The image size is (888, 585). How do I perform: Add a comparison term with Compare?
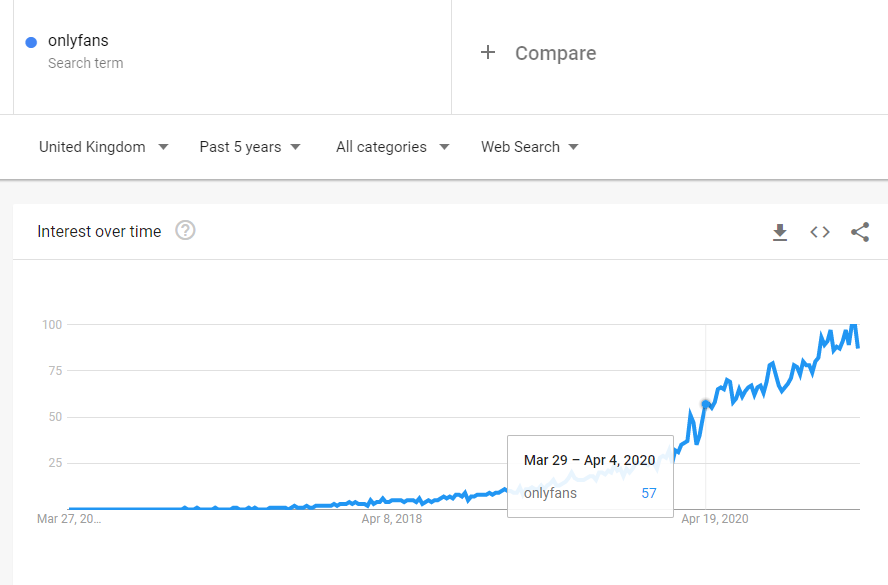pos(555,53)
